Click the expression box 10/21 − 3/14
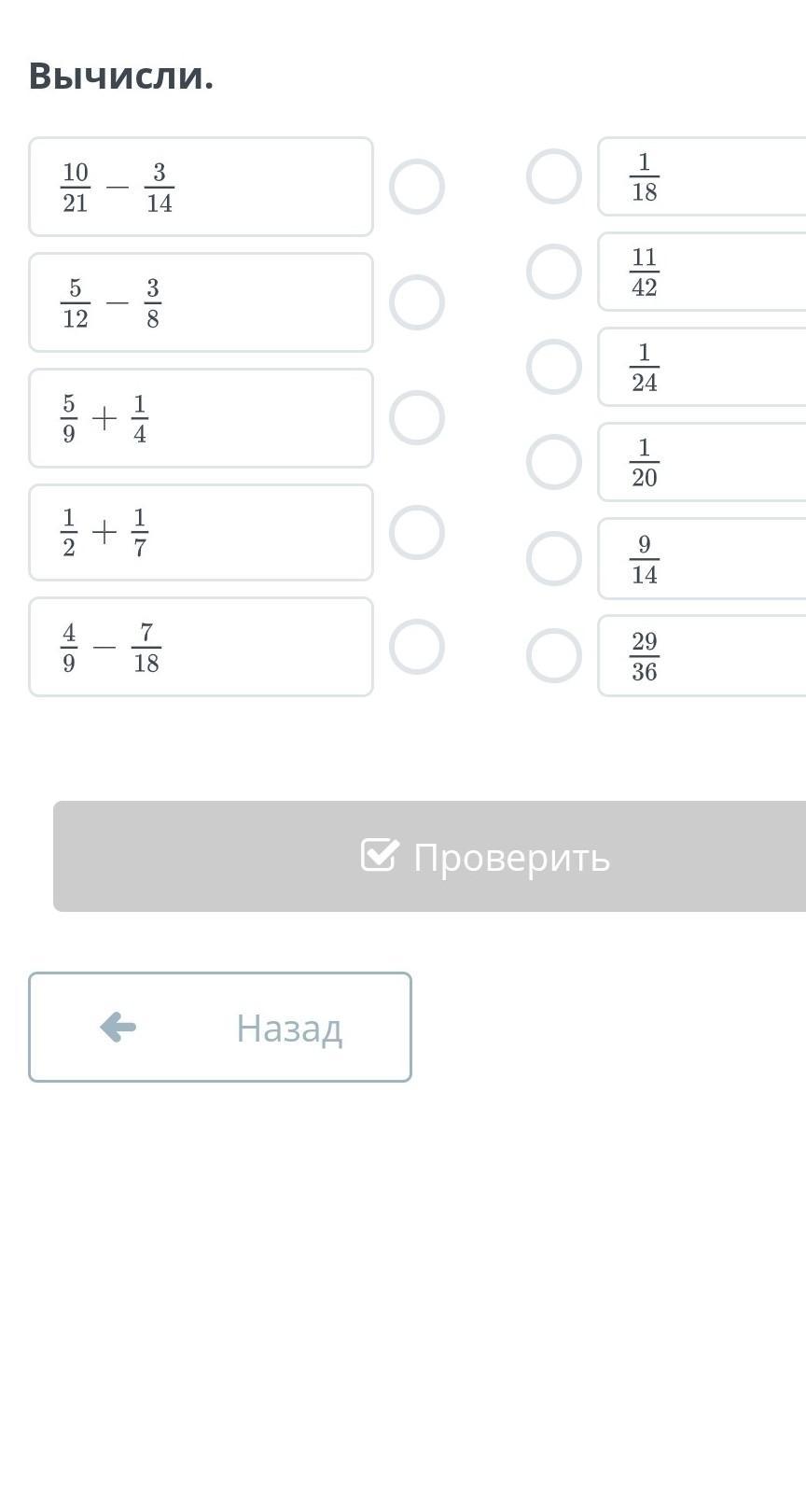Screen dimensions: 806x1512 tap(201, 187)
